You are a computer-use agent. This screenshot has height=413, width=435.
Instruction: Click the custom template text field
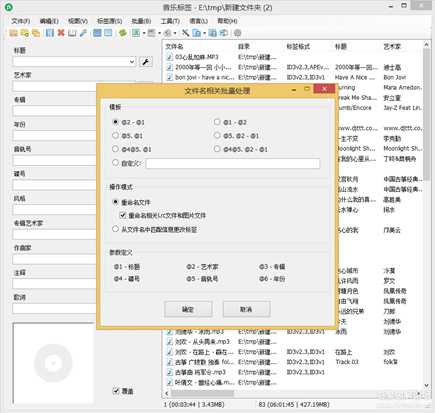[x=233, y=163]
